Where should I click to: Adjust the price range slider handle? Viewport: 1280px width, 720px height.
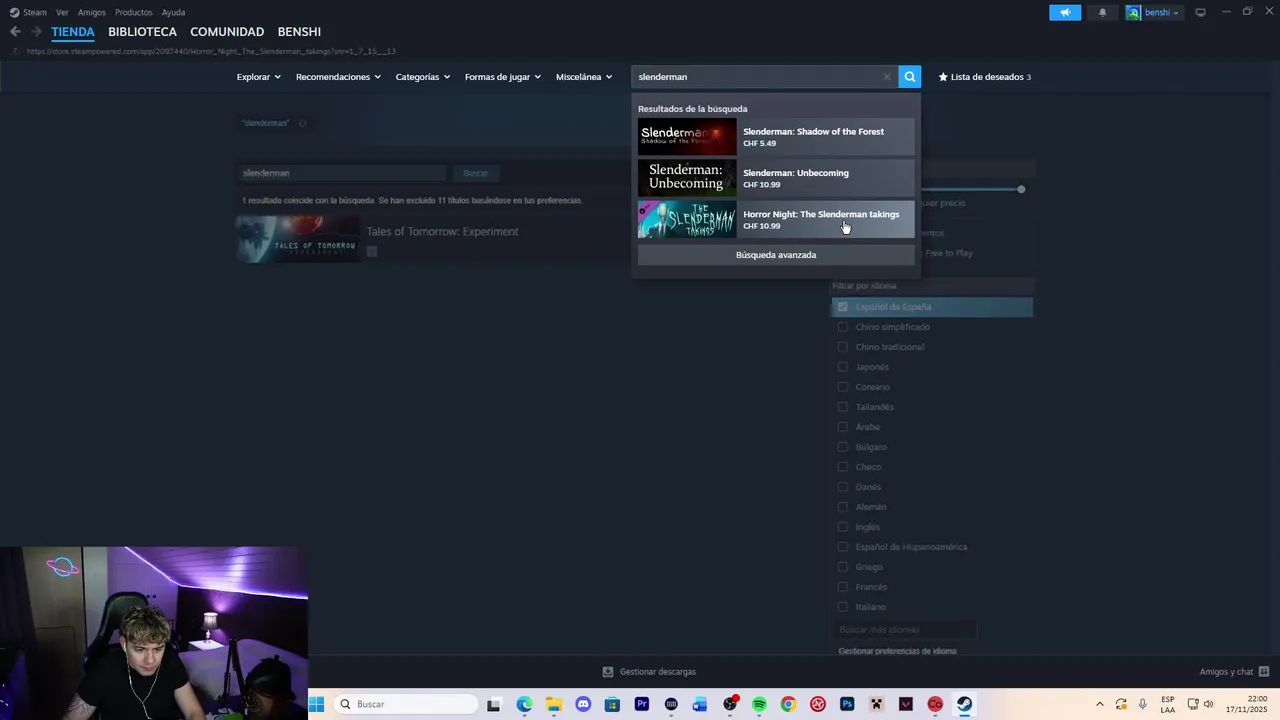(1021, 189)
